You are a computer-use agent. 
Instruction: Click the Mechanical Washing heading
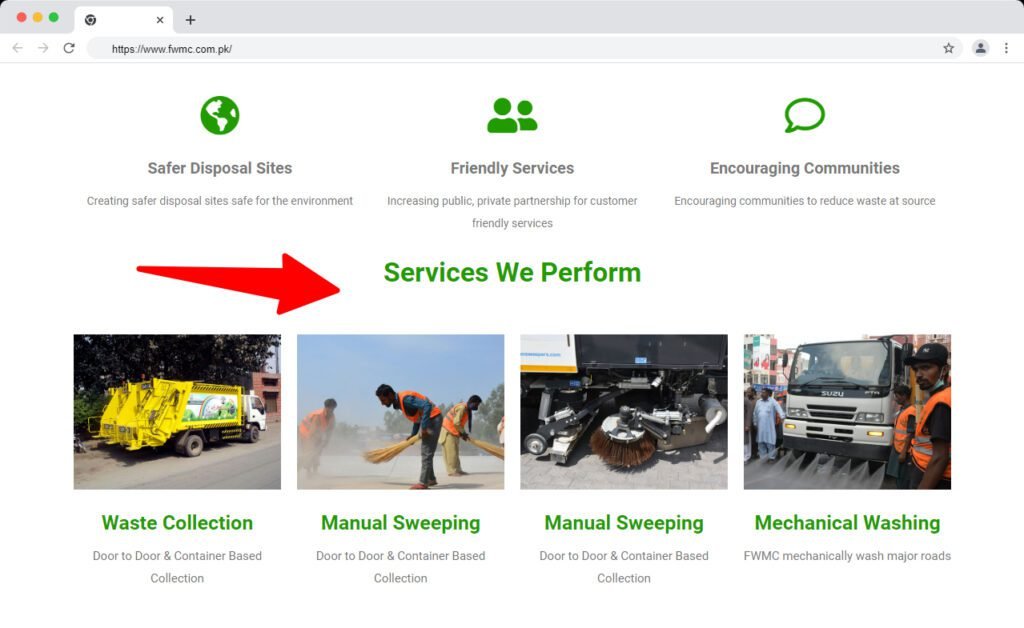pos(847,523)
